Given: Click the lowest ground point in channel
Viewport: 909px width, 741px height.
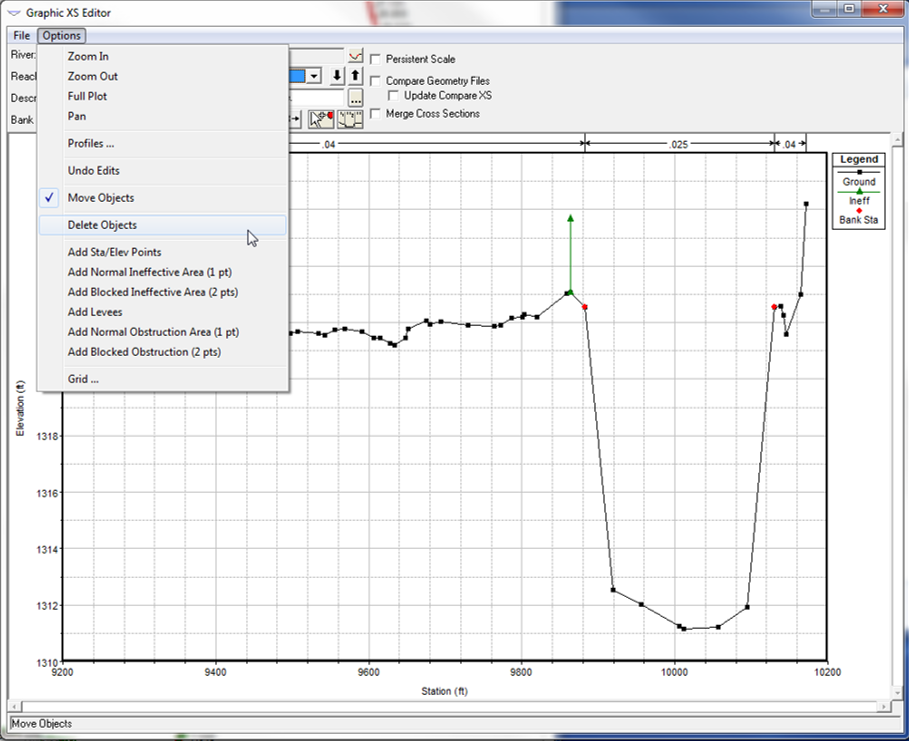Looking at the screenshot, I should tap(684, 629).
